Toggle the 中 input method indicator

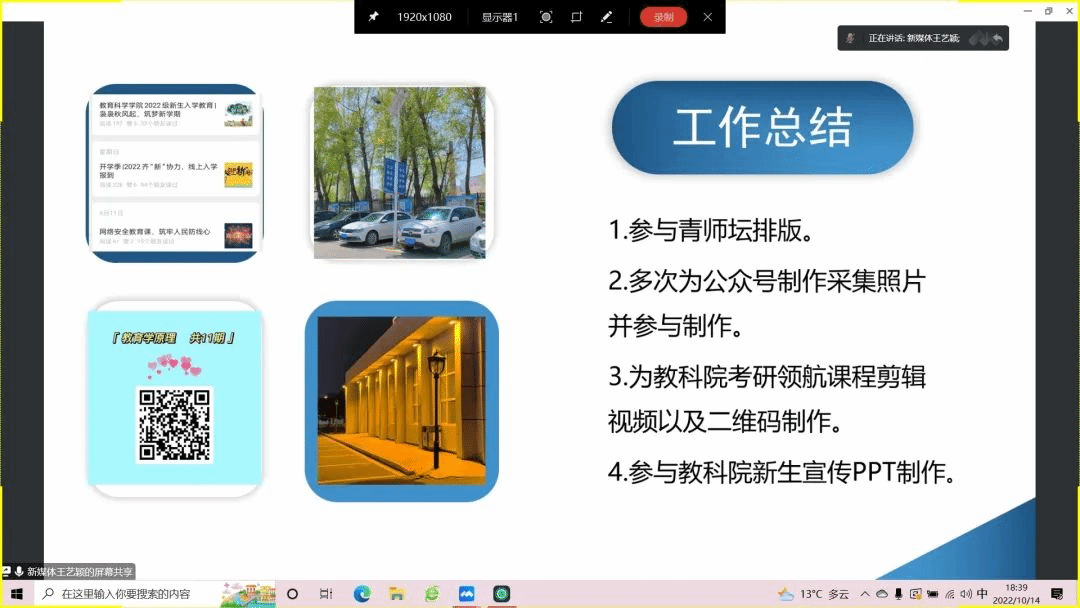click(983, 594)
